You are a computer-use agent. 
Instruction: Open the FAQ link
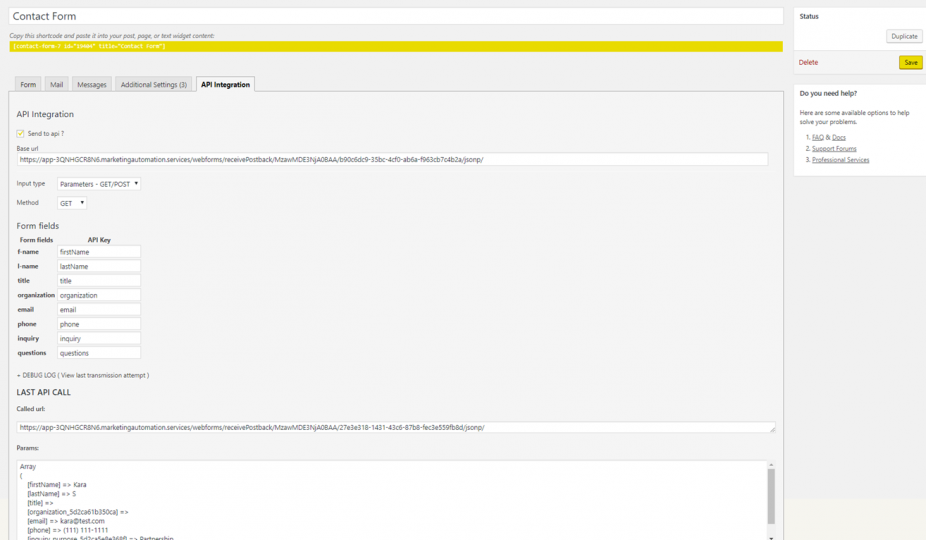[817, 137]
